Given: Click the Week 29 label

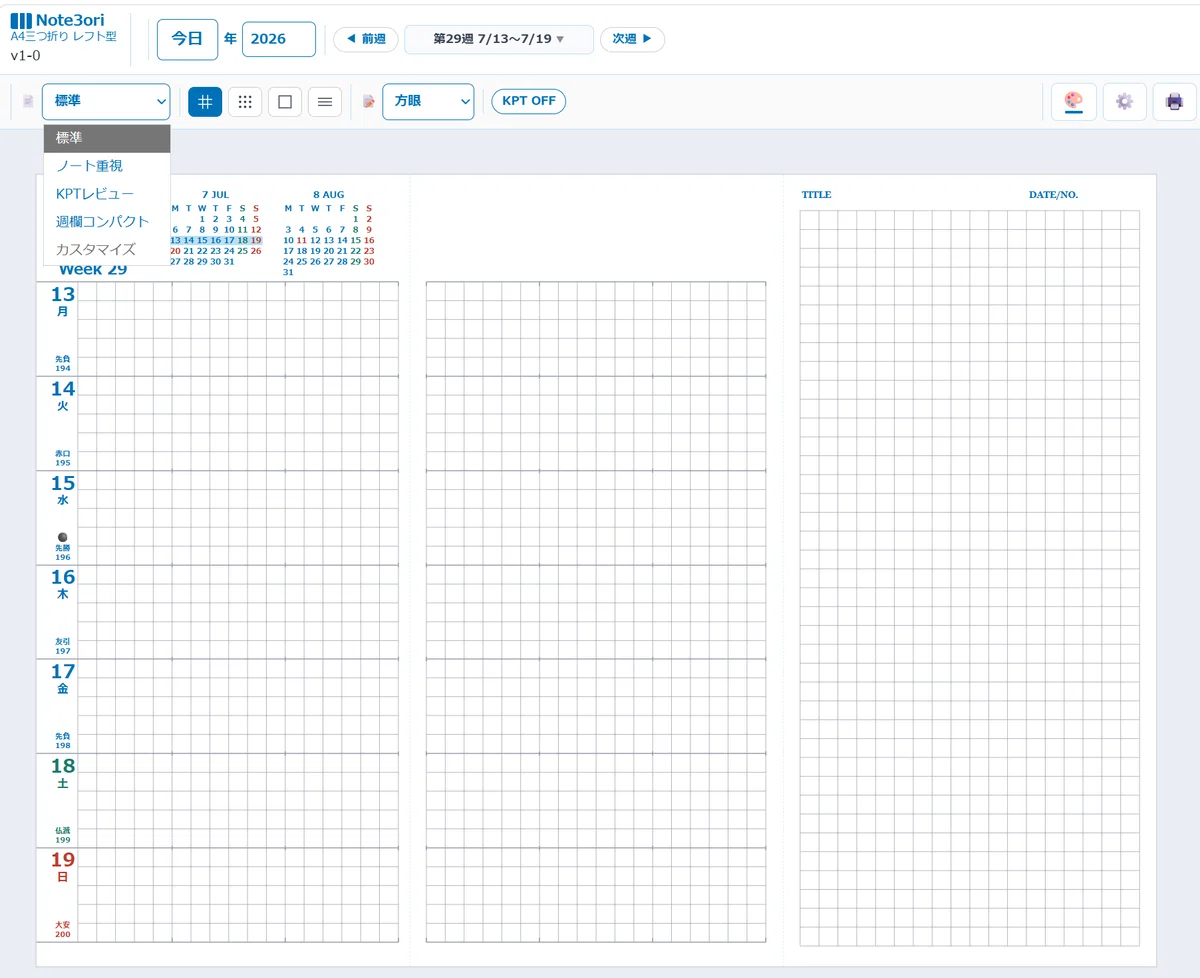Looking at the screenshot, I should pos(93,270).
